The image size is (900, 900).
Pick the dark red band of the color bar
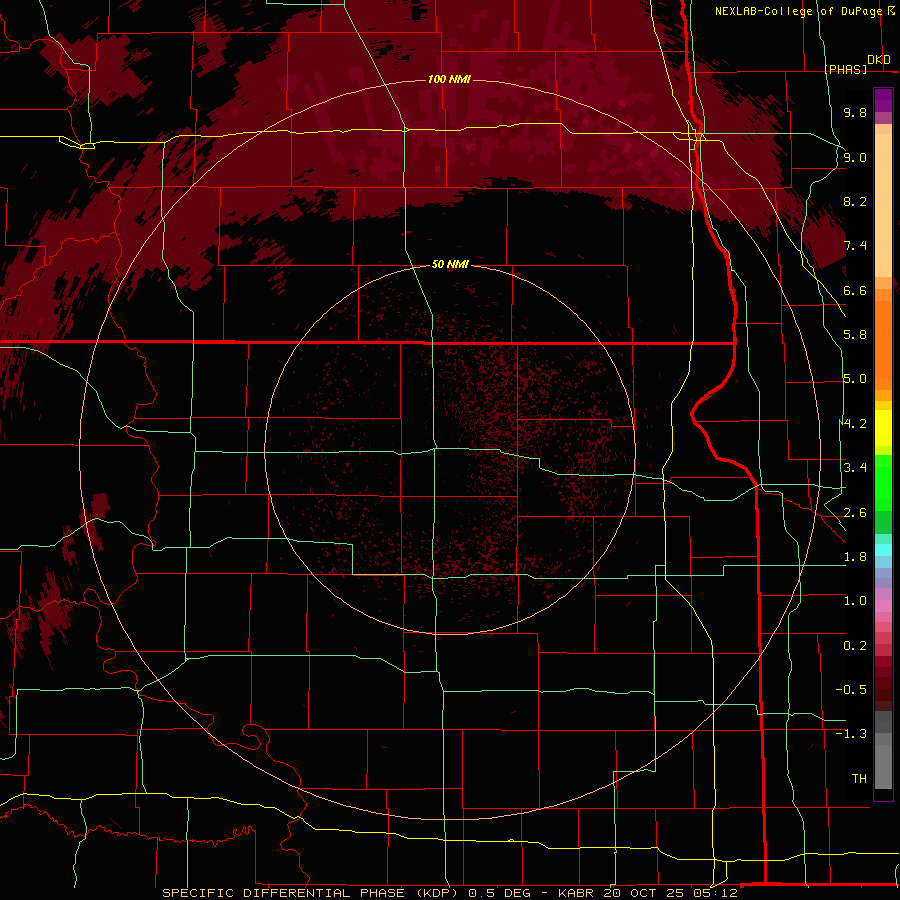(883, 683)
